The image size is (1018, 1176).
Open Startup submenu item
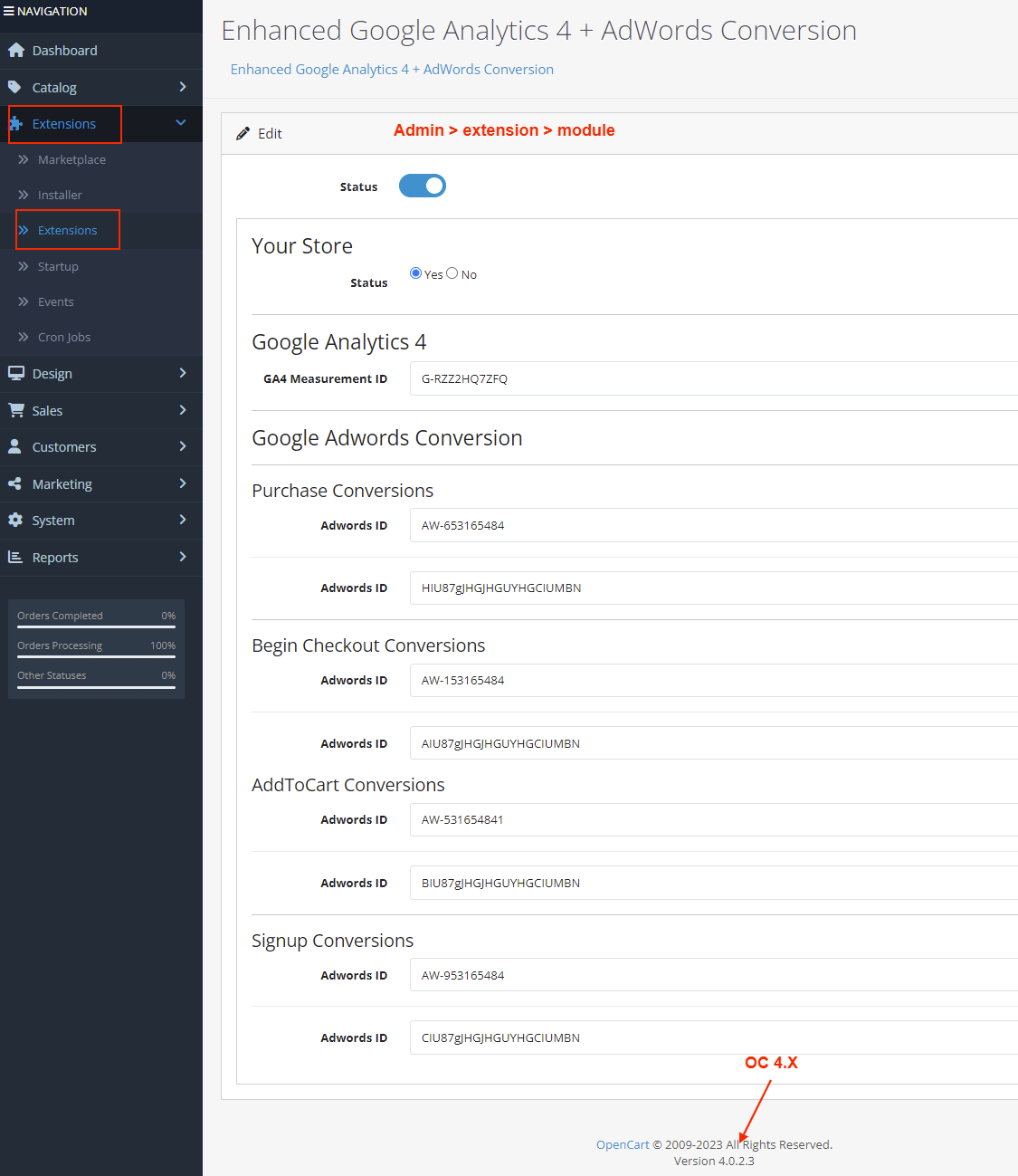point(101,266)
